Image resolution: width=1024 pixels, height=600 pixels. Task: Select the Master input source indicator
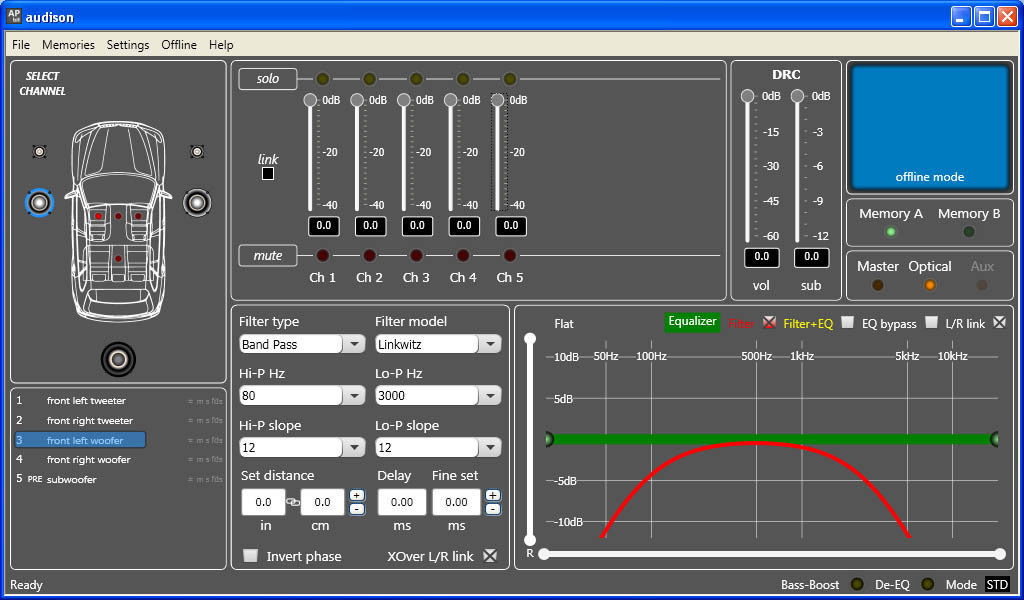tap(877, 285)
